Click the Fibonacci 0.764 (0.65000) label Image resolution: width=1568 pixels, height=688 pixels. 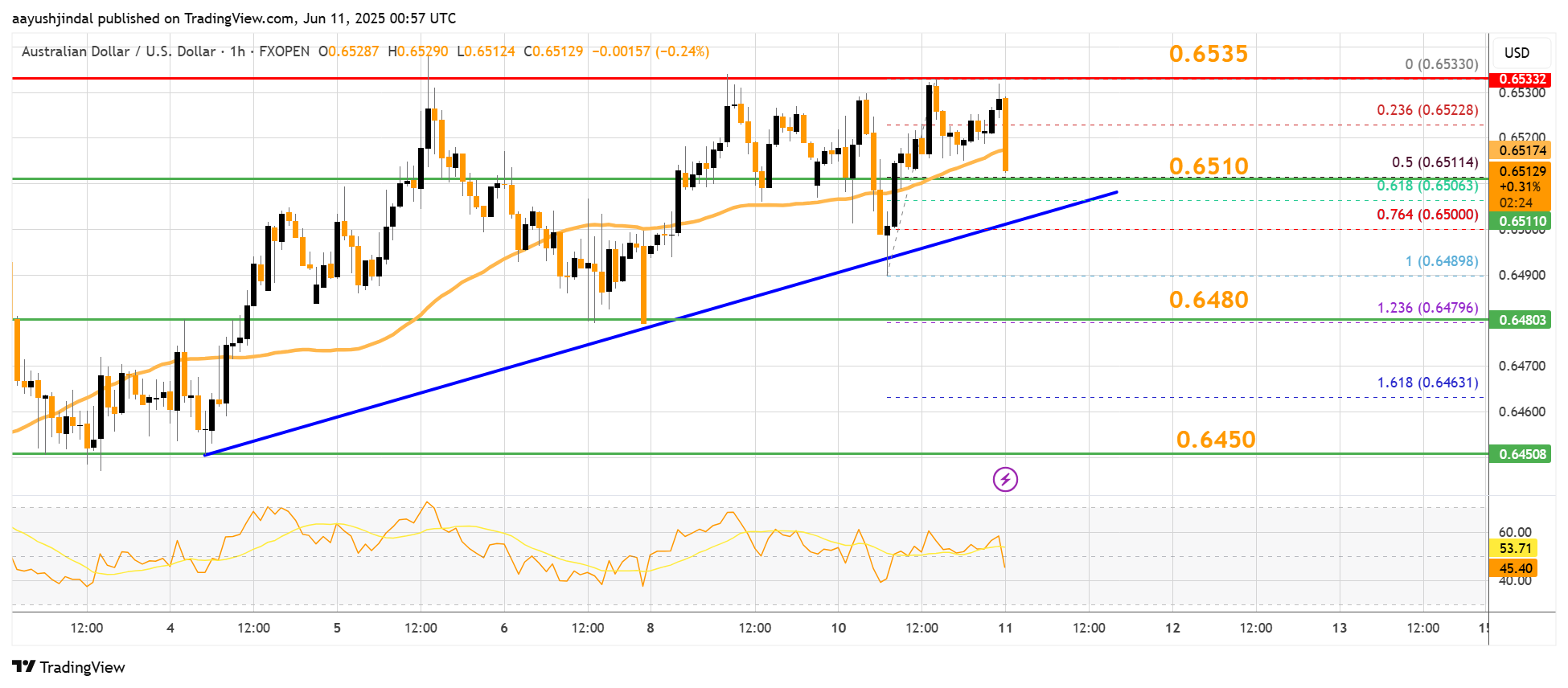(1427, 215)
